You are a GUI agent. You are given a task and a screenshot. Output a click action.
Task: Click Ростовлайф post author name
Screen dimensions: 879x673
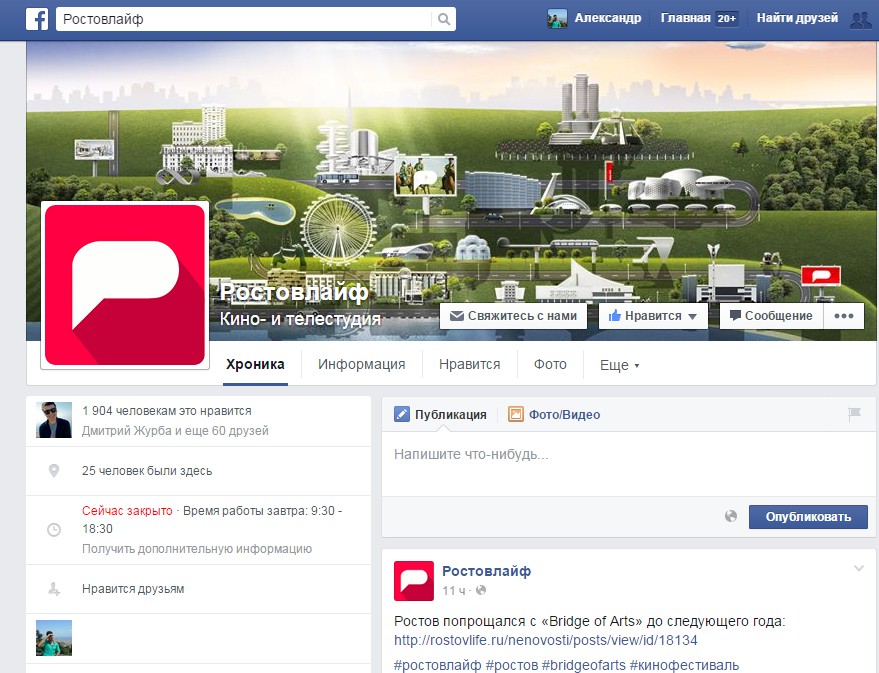pos(487,571)
